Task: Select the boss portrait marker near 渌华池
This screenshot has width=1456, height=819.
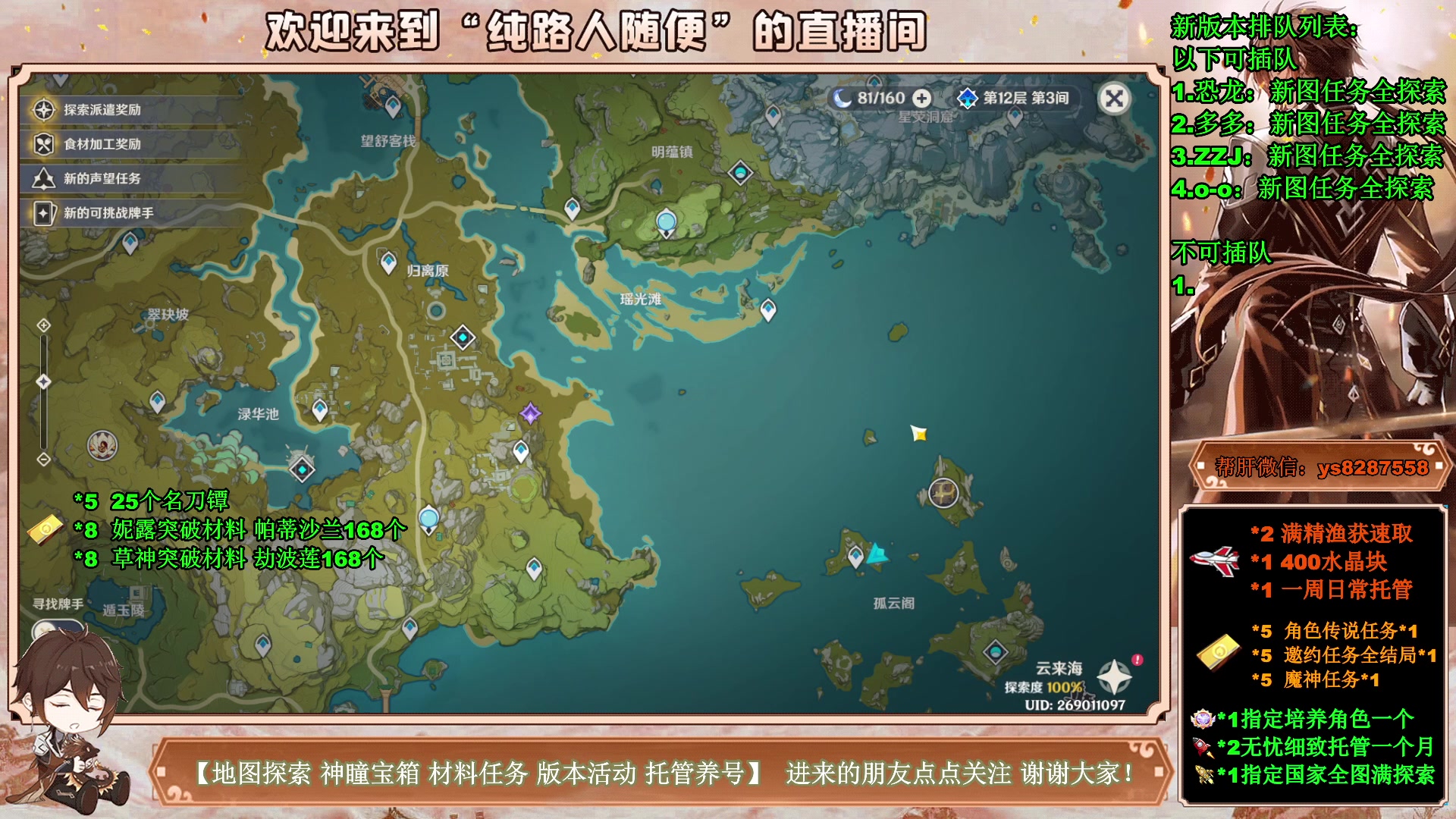Action: (x=102, y=446)
